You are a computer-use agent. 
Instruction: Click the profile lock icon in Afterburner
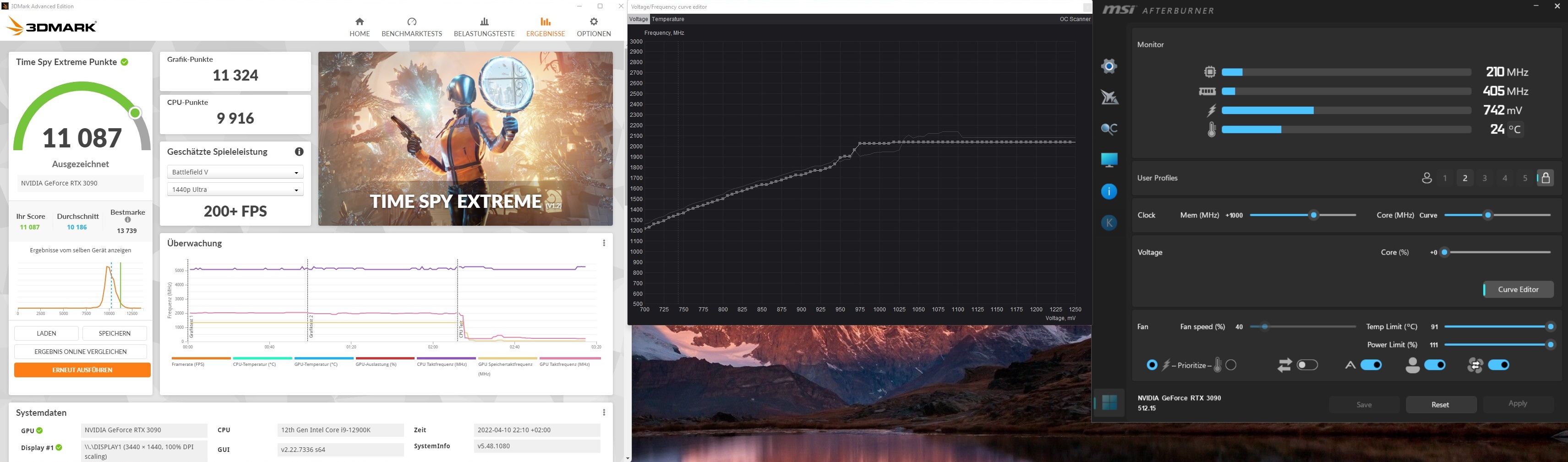1546,178
